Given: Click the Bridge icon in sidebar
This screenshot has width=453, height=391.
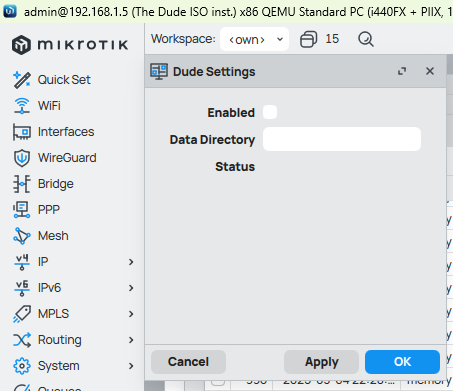Looking at the screenshot, I should coord(22,184).
